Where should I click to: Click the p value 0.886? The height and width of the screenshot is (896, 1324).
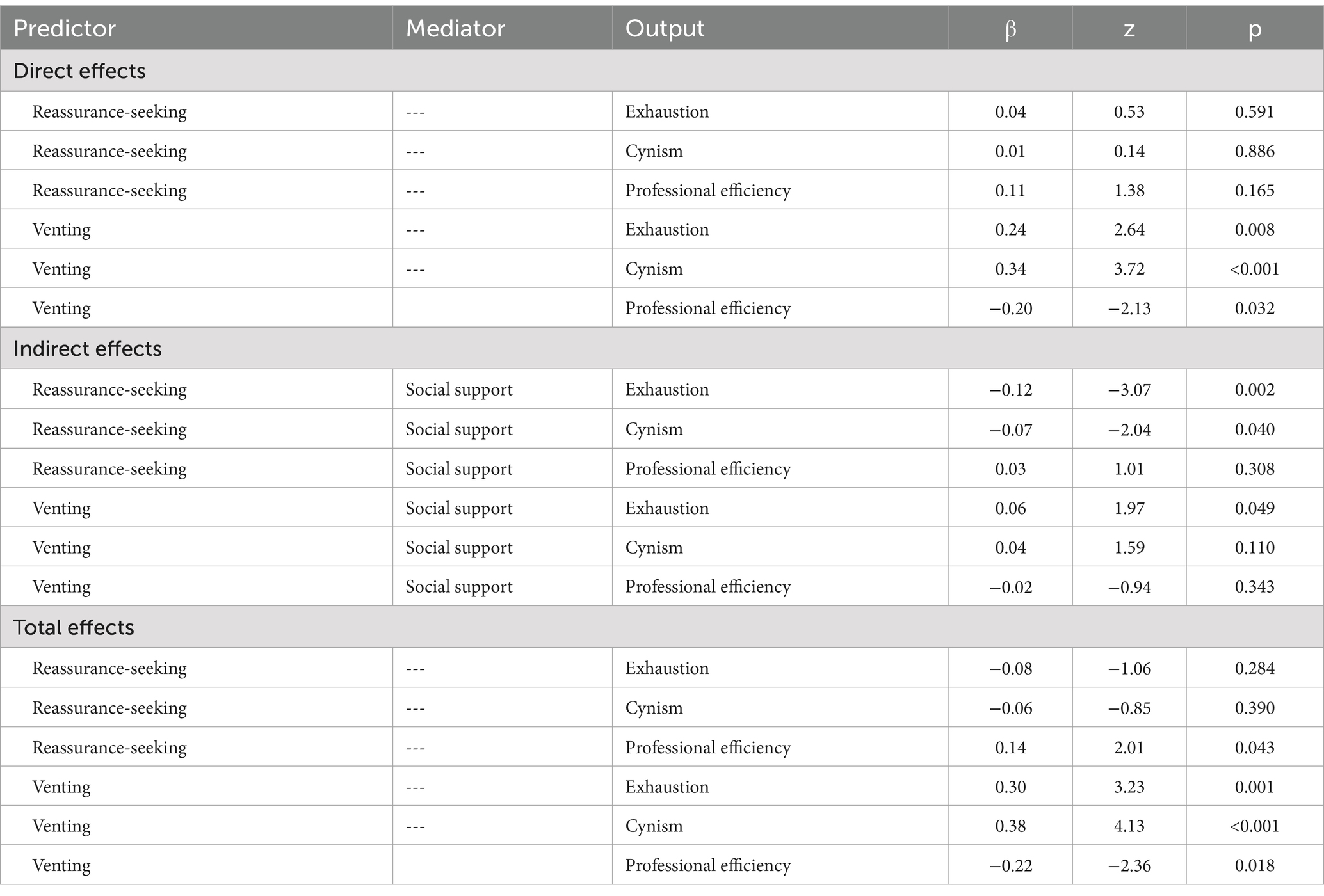[x=1255, y=151]
